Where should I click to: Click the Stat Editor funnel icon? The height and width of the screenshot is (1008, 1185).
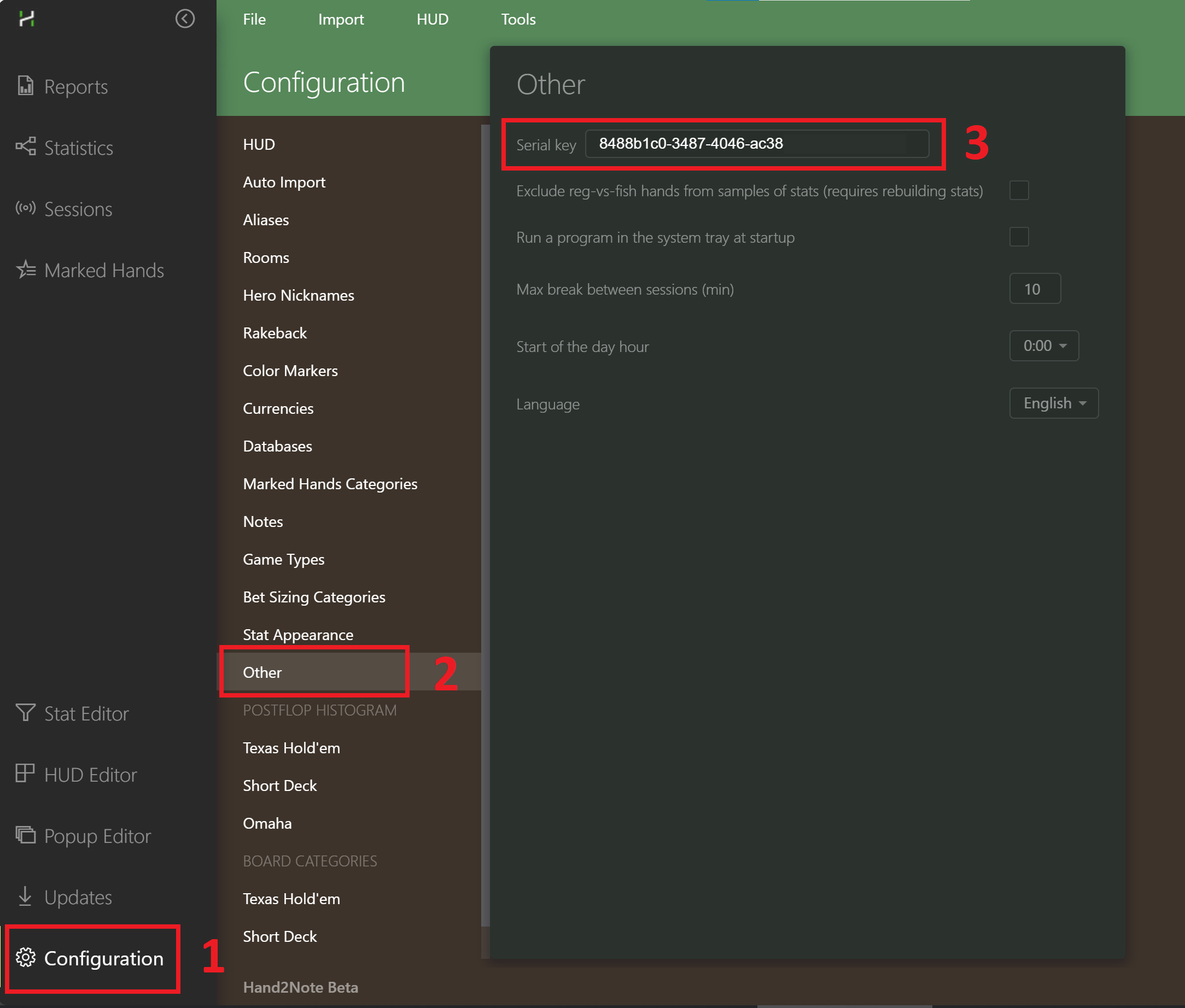(25, 713)
